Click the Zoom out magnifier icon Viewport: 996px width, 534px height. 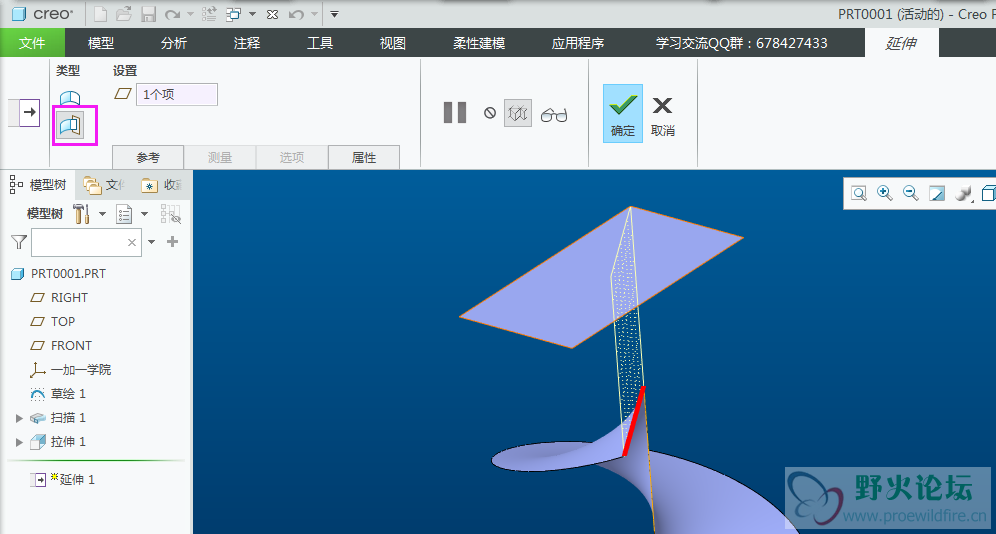click(x=911, y=194)
